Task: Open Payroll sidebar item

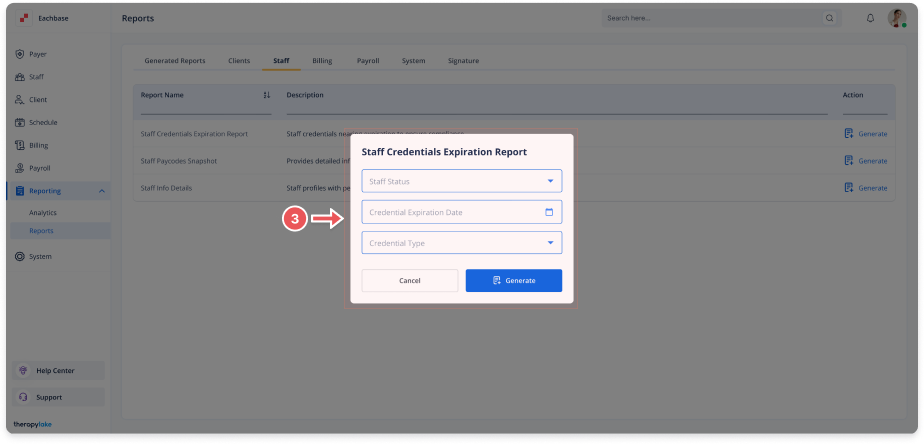Action: pyautogui.click(x=39, y=168)
